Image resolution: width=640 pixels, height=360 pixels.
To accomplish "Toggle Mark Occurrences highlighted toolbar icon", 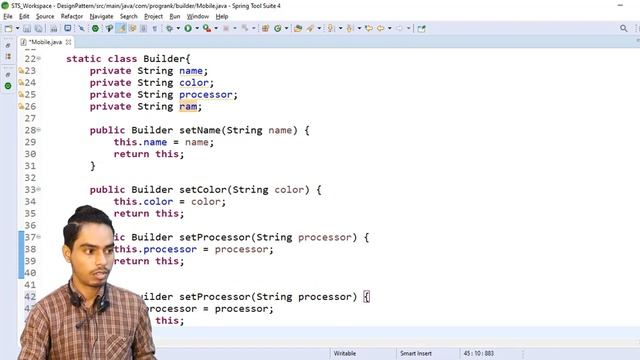I will [x=121, y=28].
